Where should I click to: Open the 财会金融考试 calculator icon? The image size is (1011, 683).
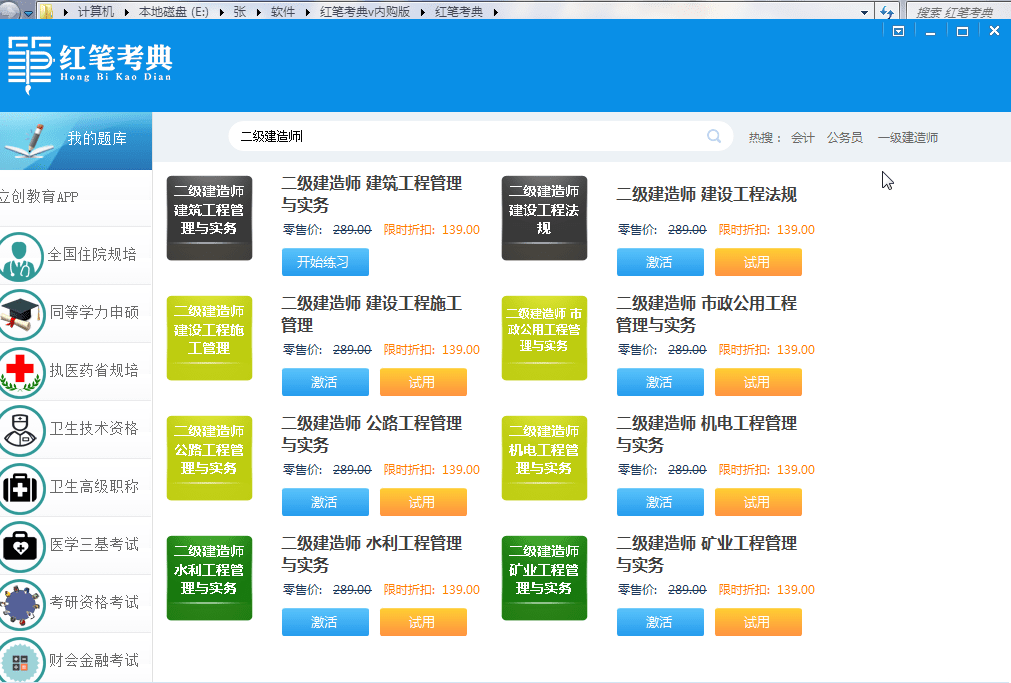point(21,660)
